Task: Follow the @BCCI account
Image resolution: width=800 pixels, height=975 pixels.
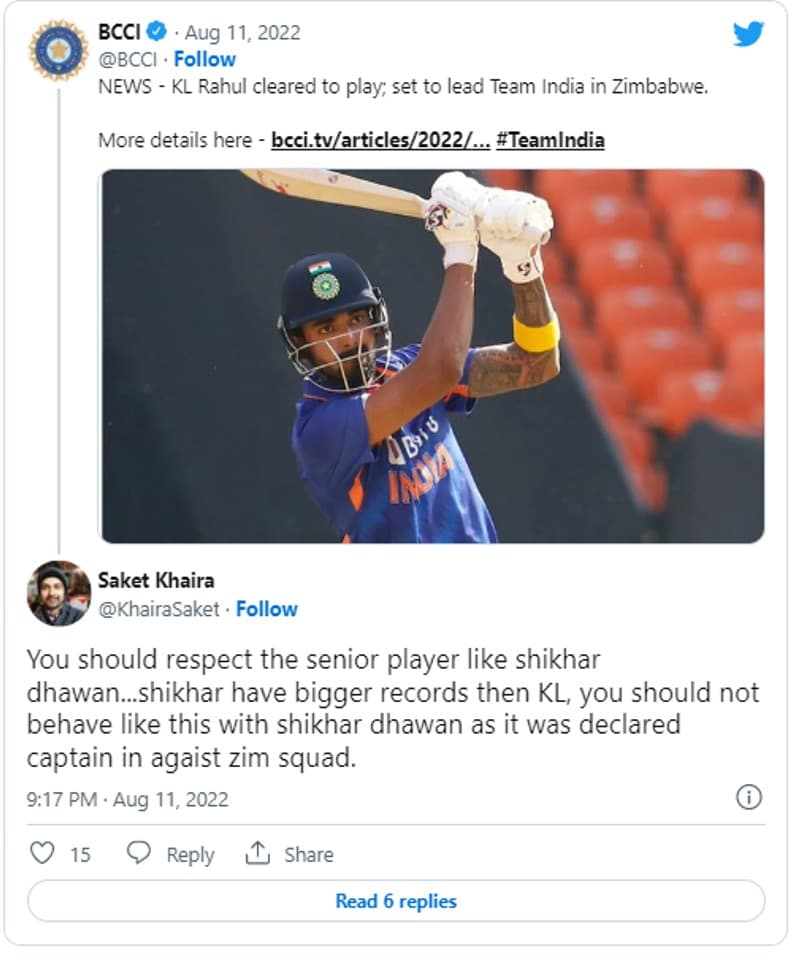Action: pos(205,59)
